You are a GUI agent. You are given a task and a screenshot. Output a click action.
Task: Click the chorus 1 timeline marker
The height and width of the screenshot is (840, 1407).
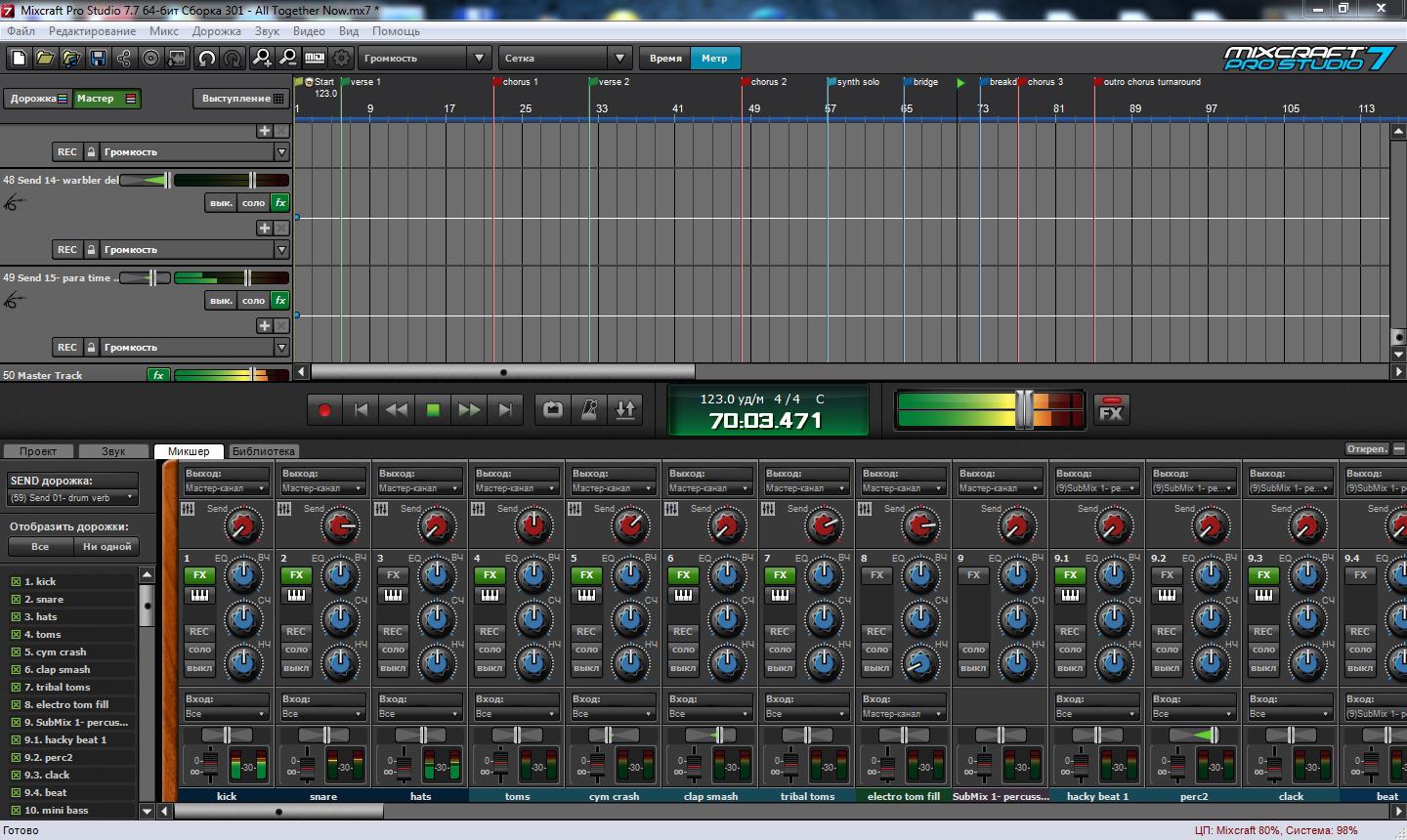[516, 82]
